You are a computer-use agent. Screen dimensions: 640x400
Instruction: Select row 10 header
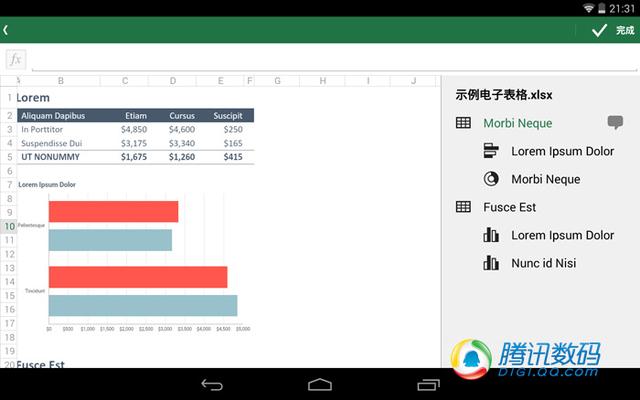[x=9, y=226]
